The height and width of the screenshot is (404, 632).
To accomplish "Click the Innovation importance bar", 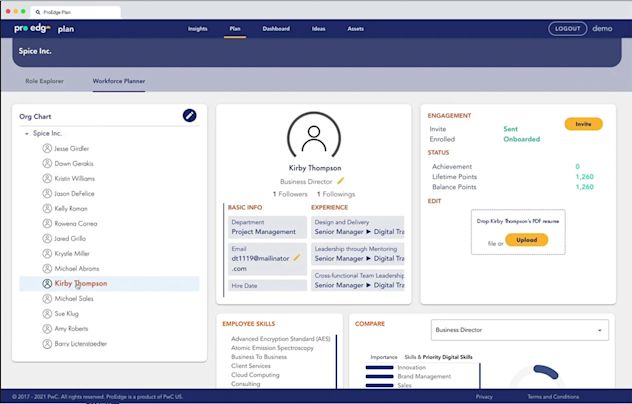I will pos(379,367).
